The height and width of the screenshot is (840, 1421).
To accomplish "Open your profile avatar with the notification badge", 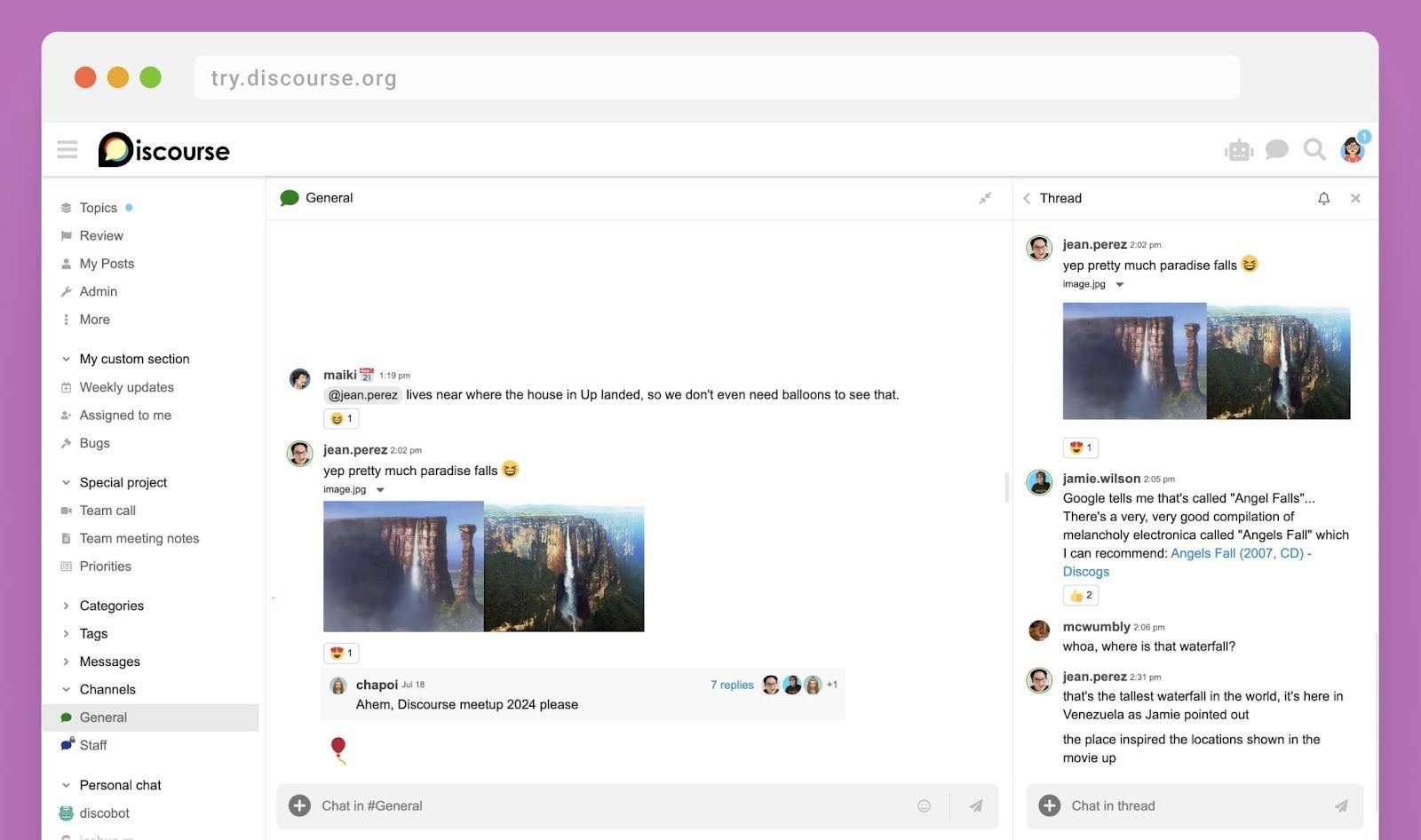I will [x=1352, y=149].
